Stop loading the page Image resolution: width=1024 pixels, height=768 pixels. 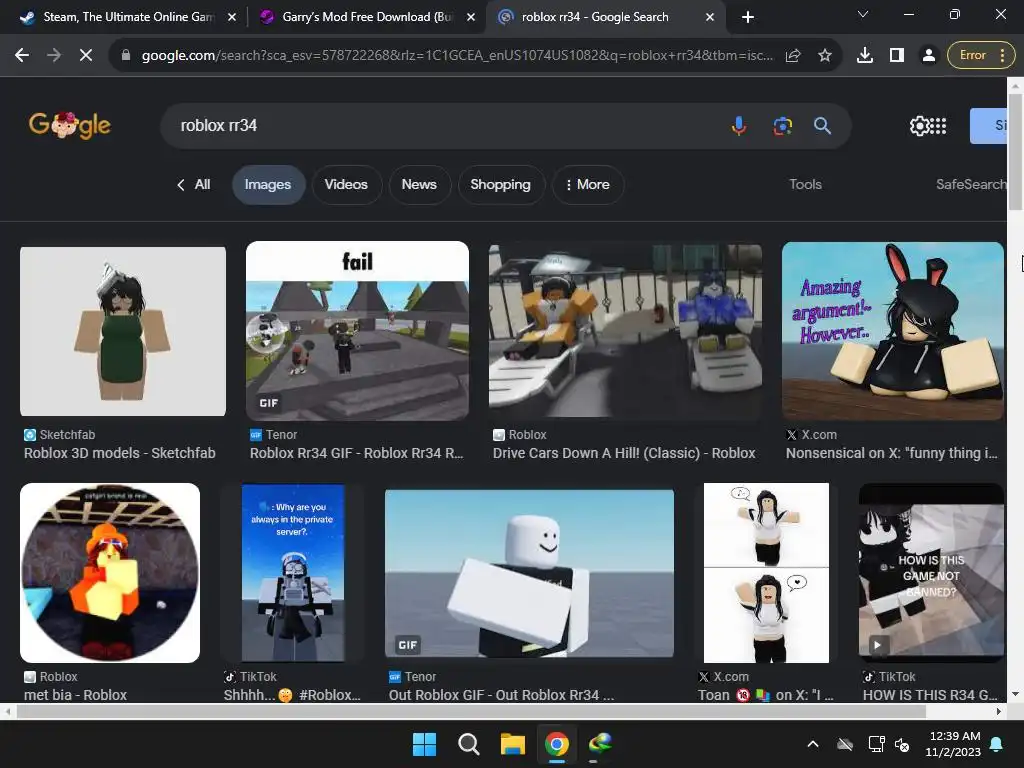[86, 56]
